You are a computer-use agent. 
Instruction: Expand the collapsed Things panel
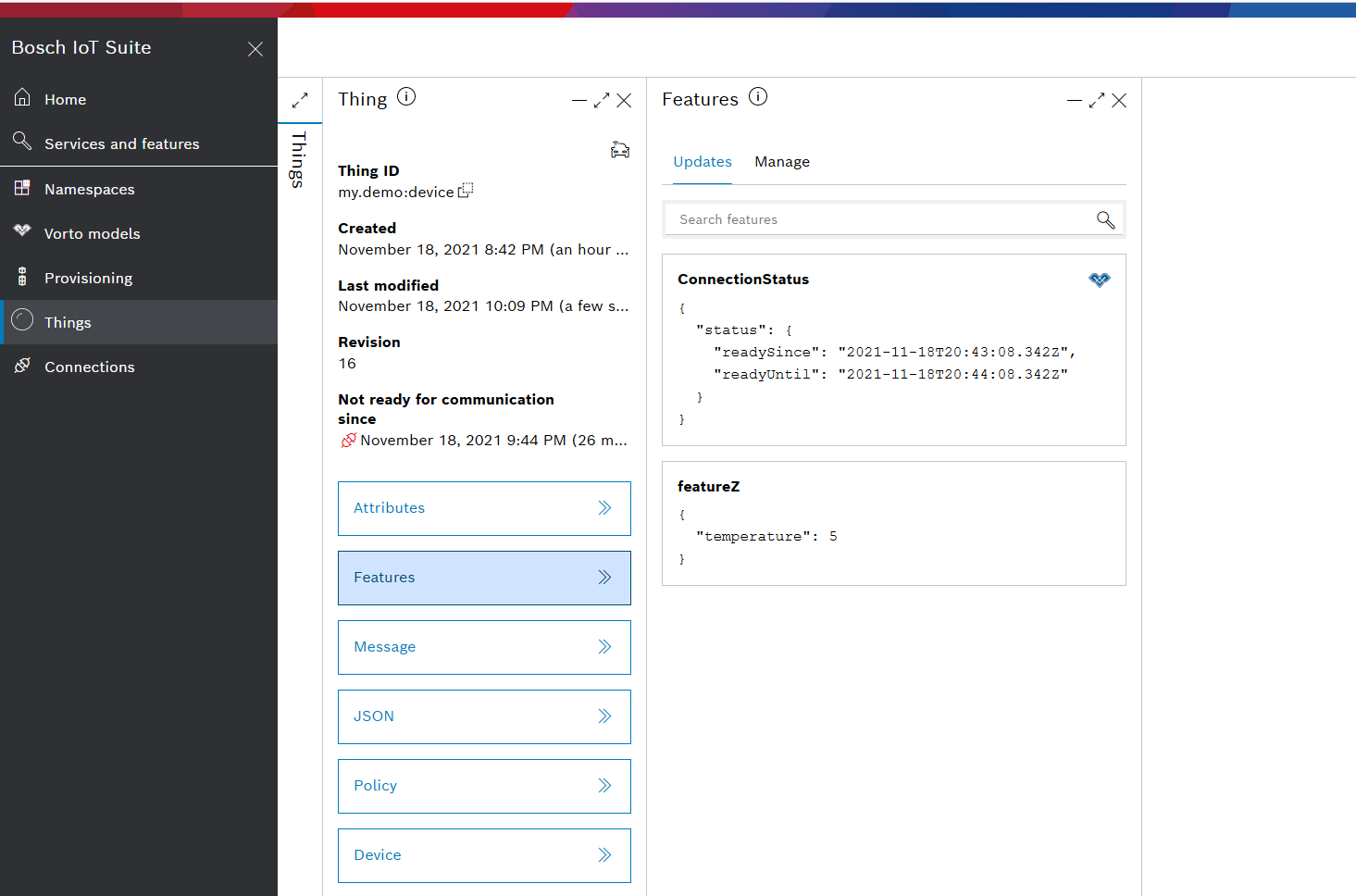(x=300, y=100)
